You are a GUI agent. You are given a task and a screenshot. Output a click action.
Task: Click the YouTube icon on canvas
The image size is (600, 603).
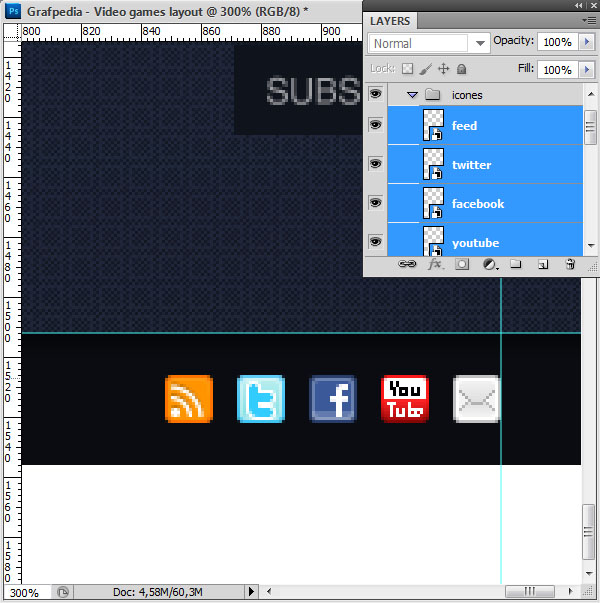pos(405,399)
